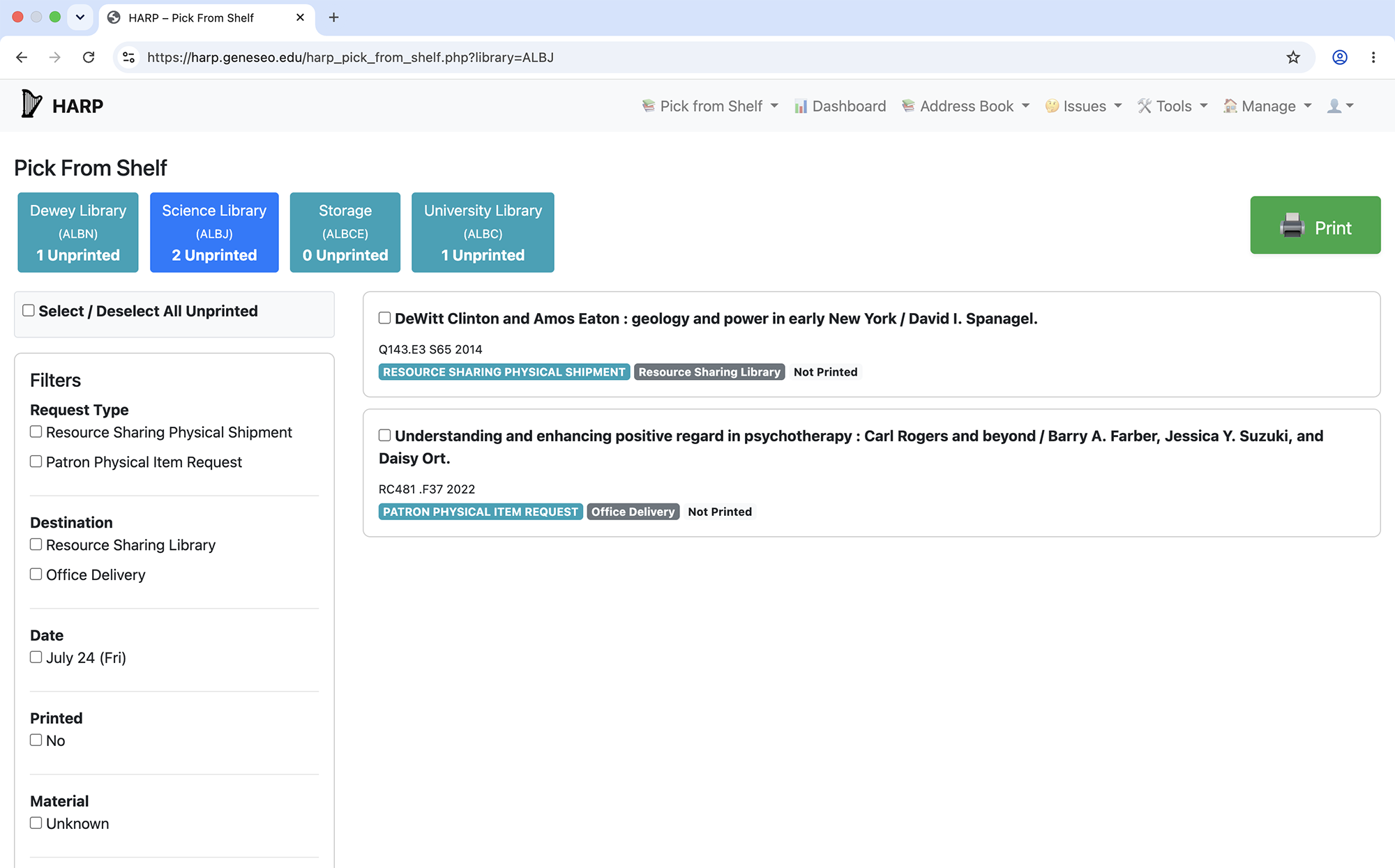Click the thinking face icon next to Issues
Screen dimensions: 1395x868
pos(1052,106)
